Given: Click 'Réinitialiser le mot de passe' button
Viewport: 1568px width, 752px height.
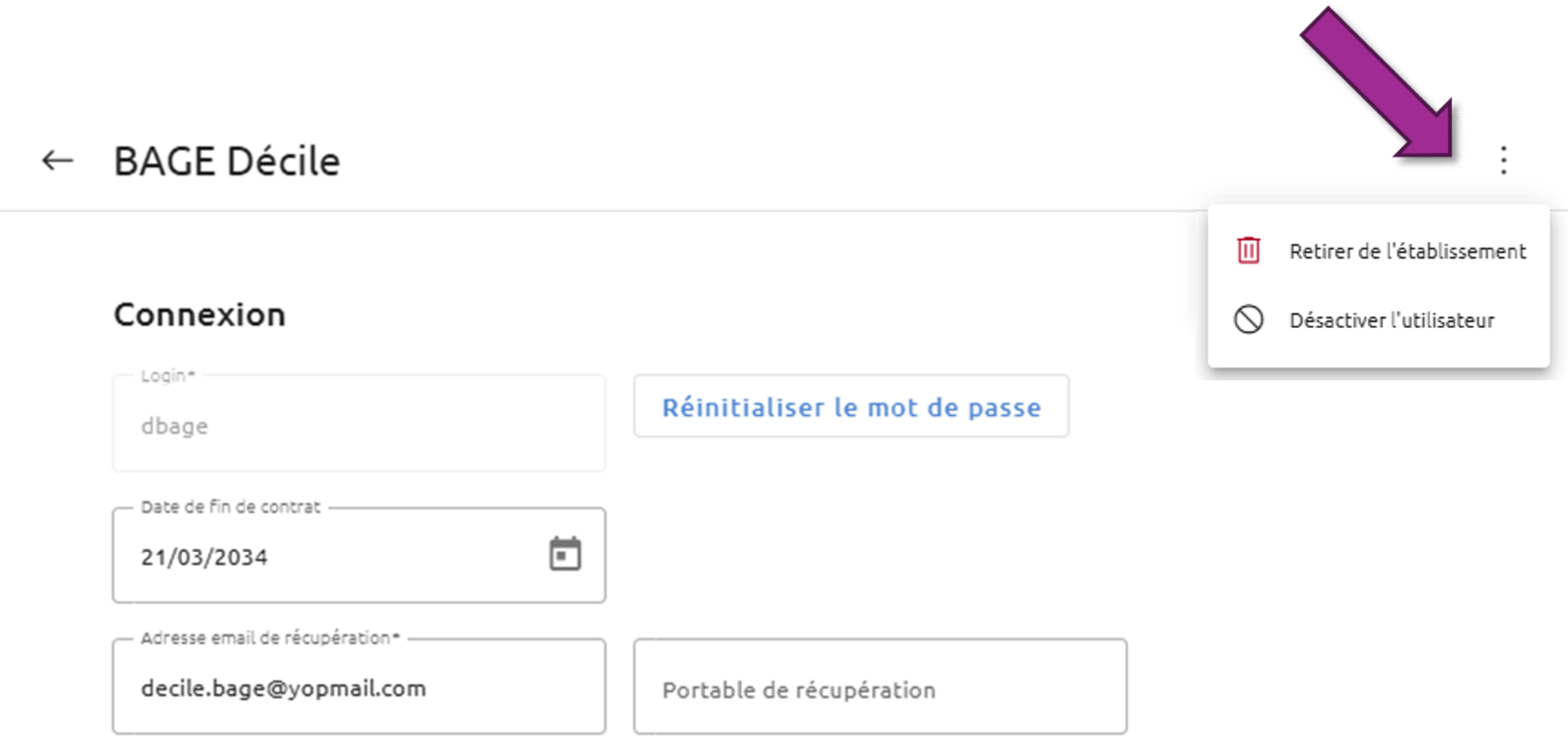Looking at the screenshot, I should click(851, 406).
